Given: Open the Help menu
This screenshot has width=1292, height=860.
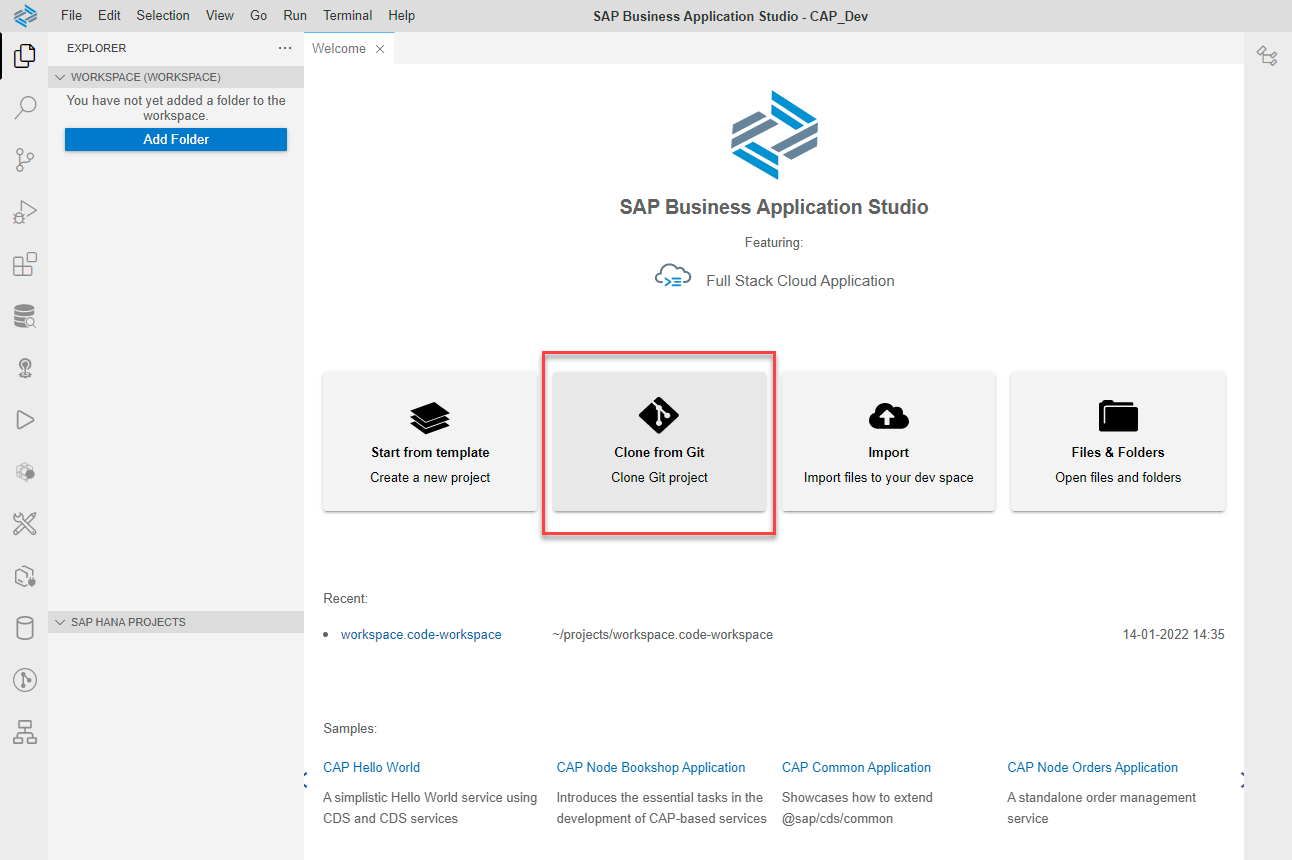Looking at the screenshot, I should [x=401, y=16].
